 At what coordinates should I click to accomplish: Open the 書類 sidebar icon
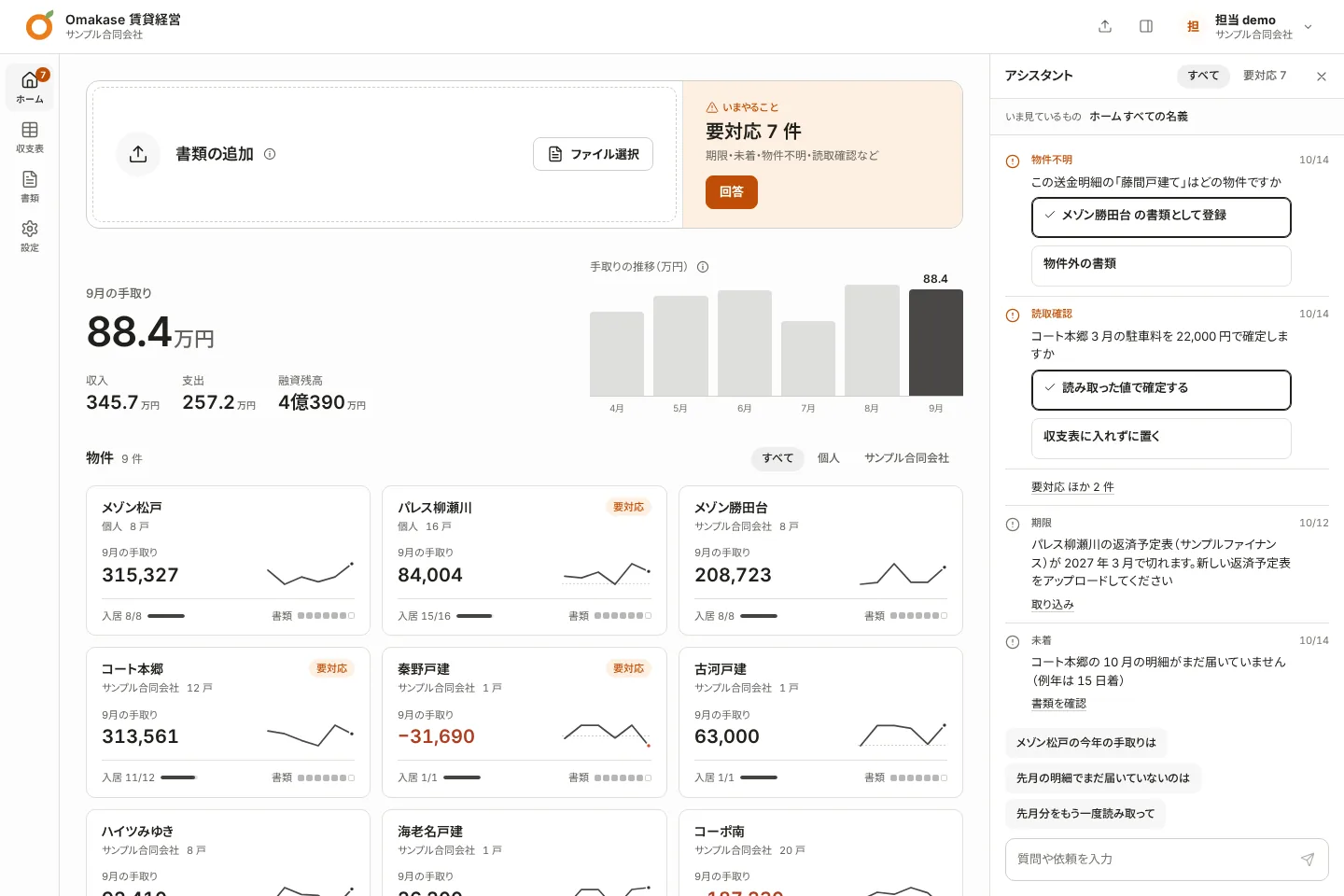coord(30,186)
